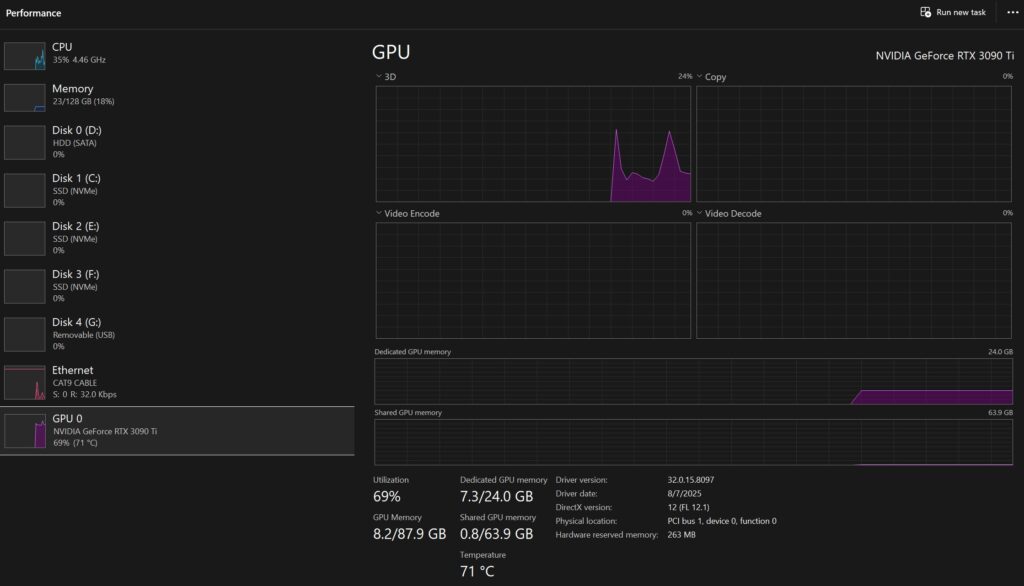Click the CPU mini graph thumbnail
This screenshot has height=586, width=1024.
tap(25, 56)
